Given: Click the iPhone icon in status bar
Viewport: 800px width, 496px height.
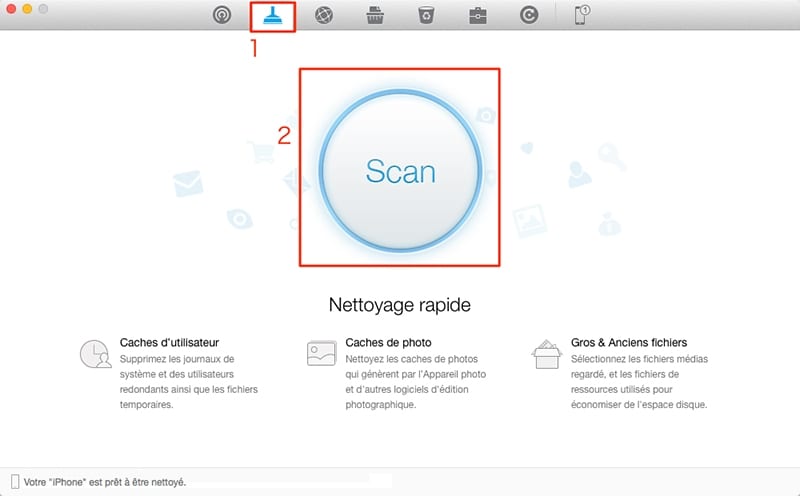Looking at the screenshot, I should 15,482.
